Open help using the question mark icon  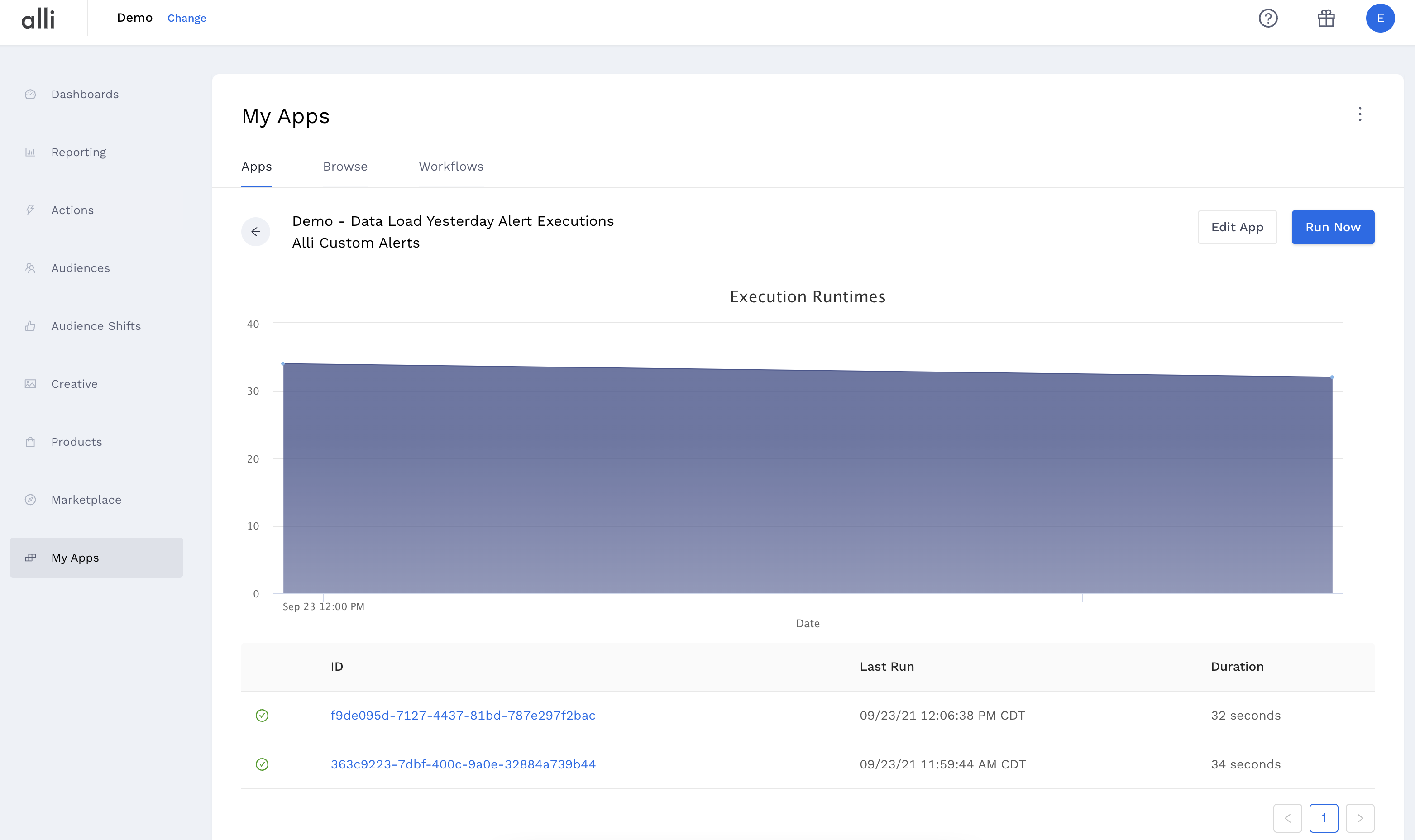click(1269, 18)
